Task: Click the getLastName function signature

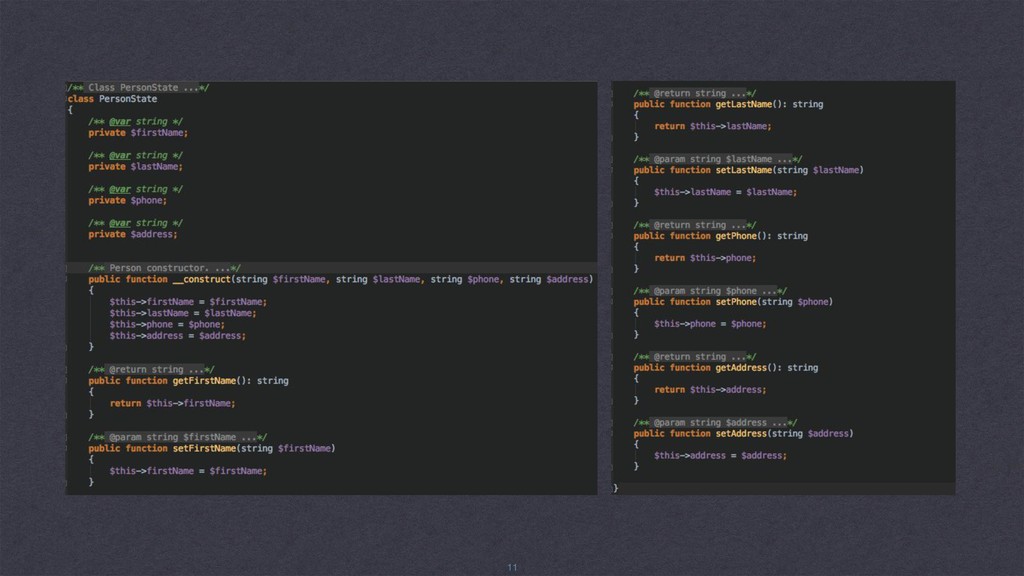Action: tap(728, 104)
